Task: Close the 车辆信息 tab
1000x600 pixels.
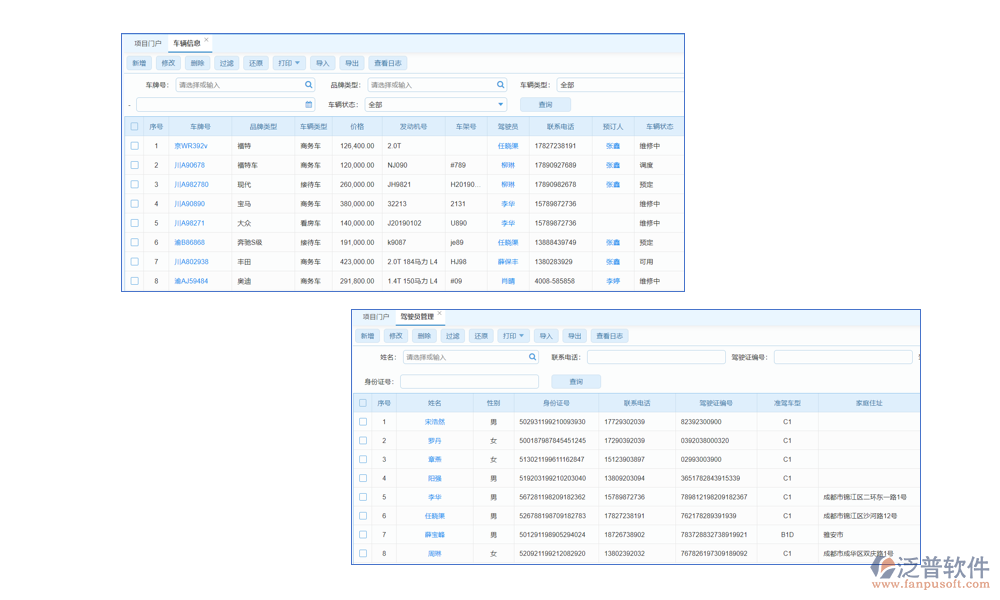Action: coord(207,41)
